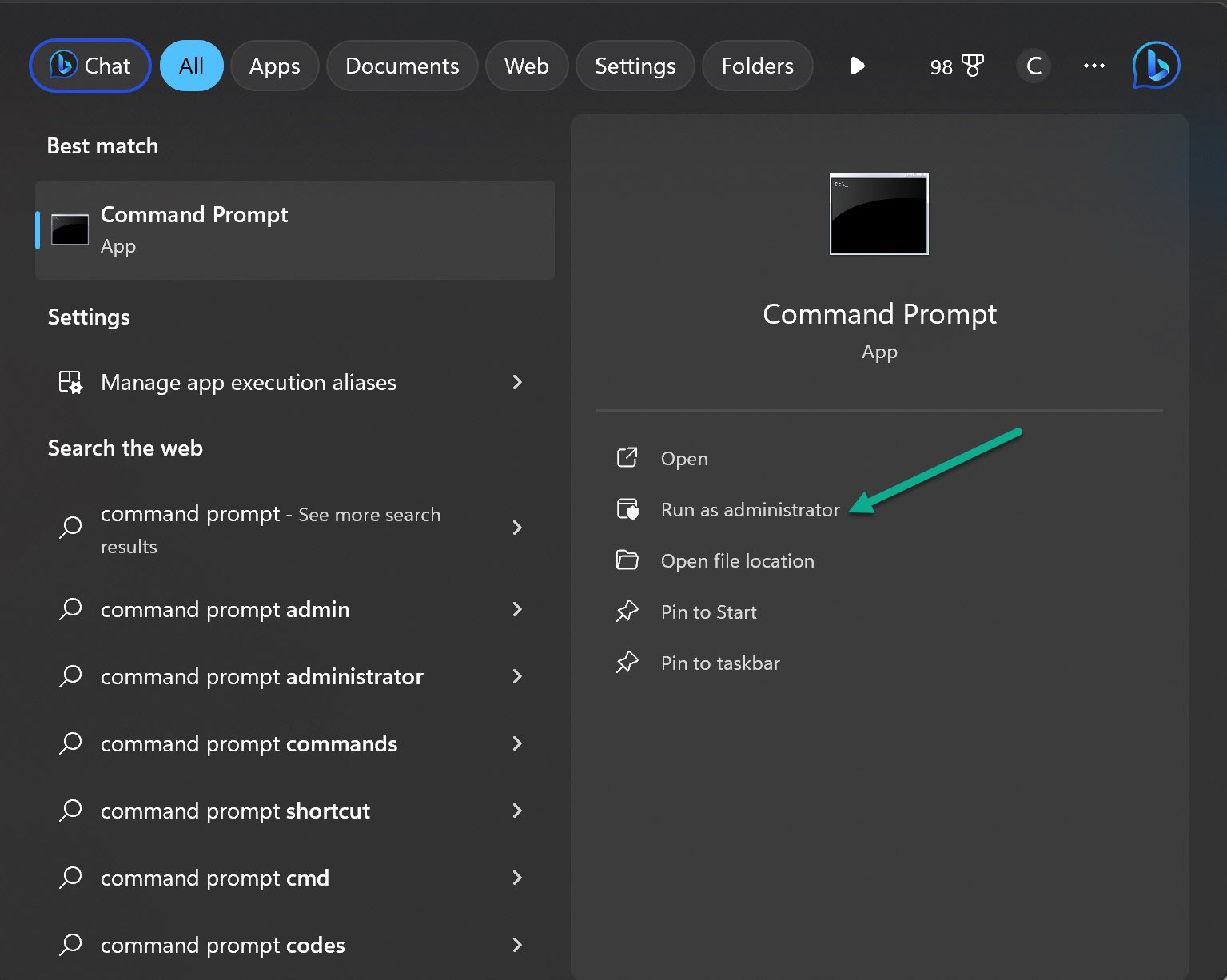Open Bing Chat from the Chat pill
This screenshot has height=980, width=1227.
pos(90,66)
